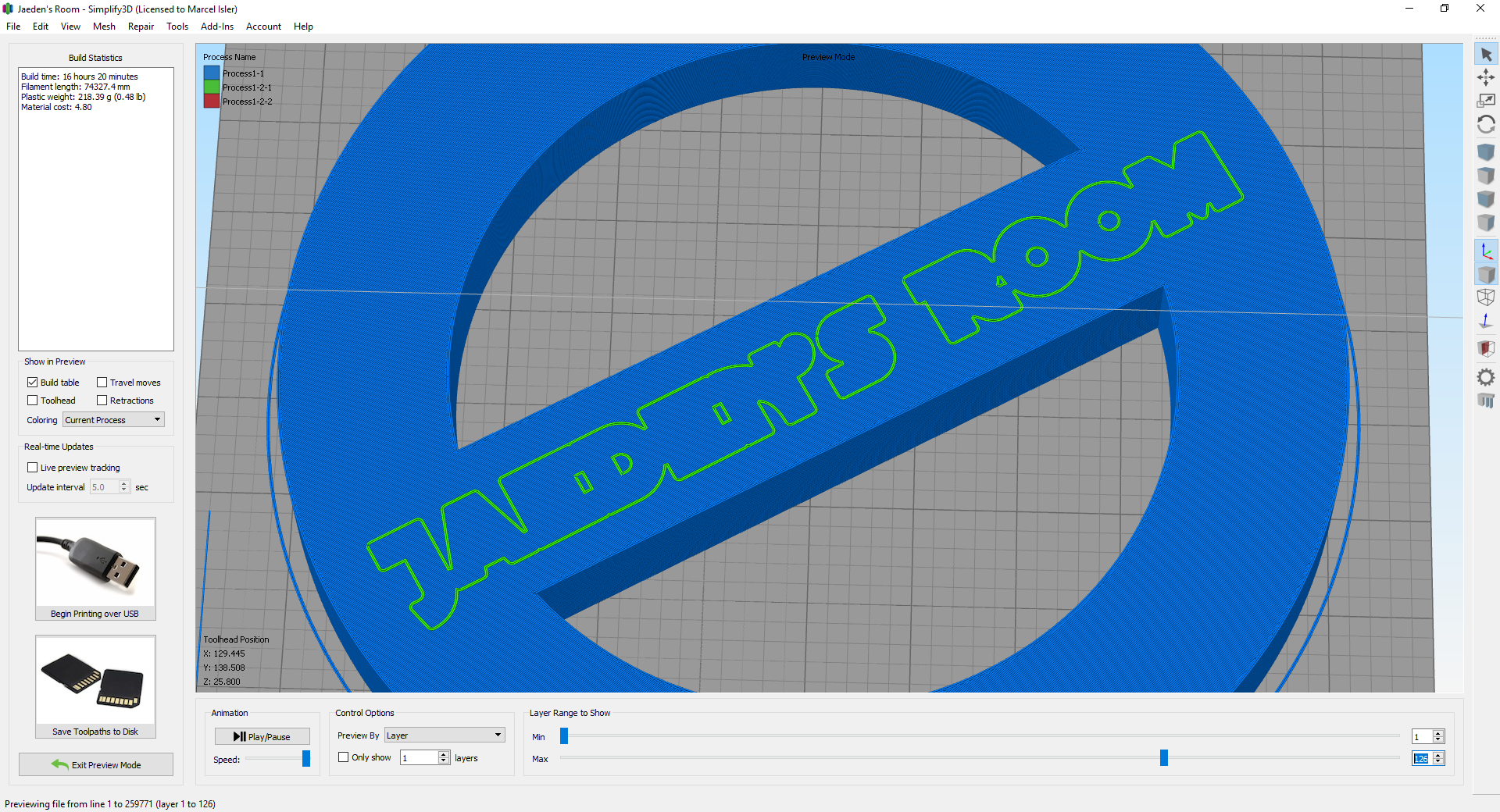This screenshot has height=812, width=1500.
Task: Click the Min layer range slider handle
Action: click(x=564, y=736)
